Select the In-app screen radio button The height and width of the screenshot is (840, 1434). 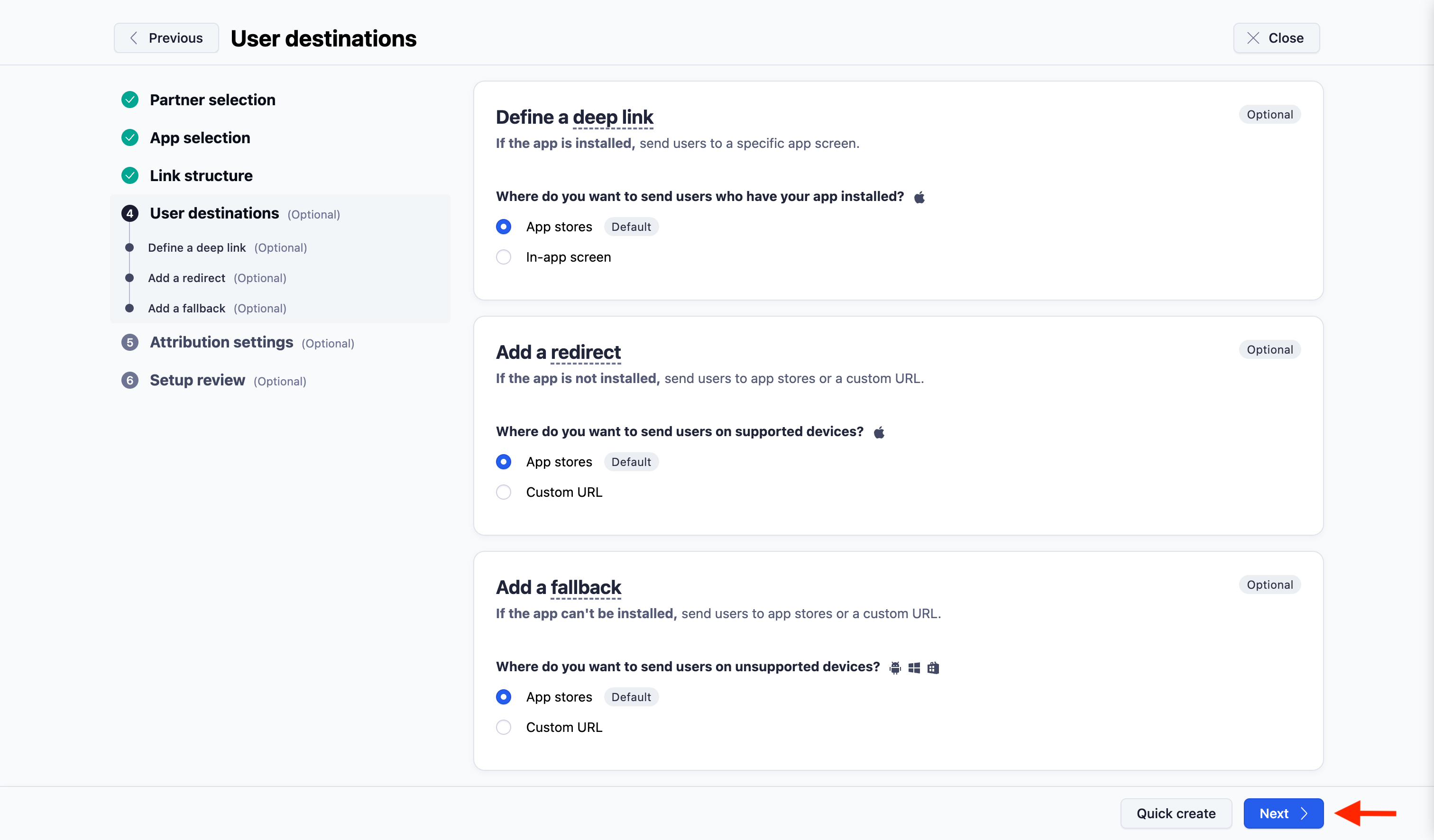[x=504, y=257]
